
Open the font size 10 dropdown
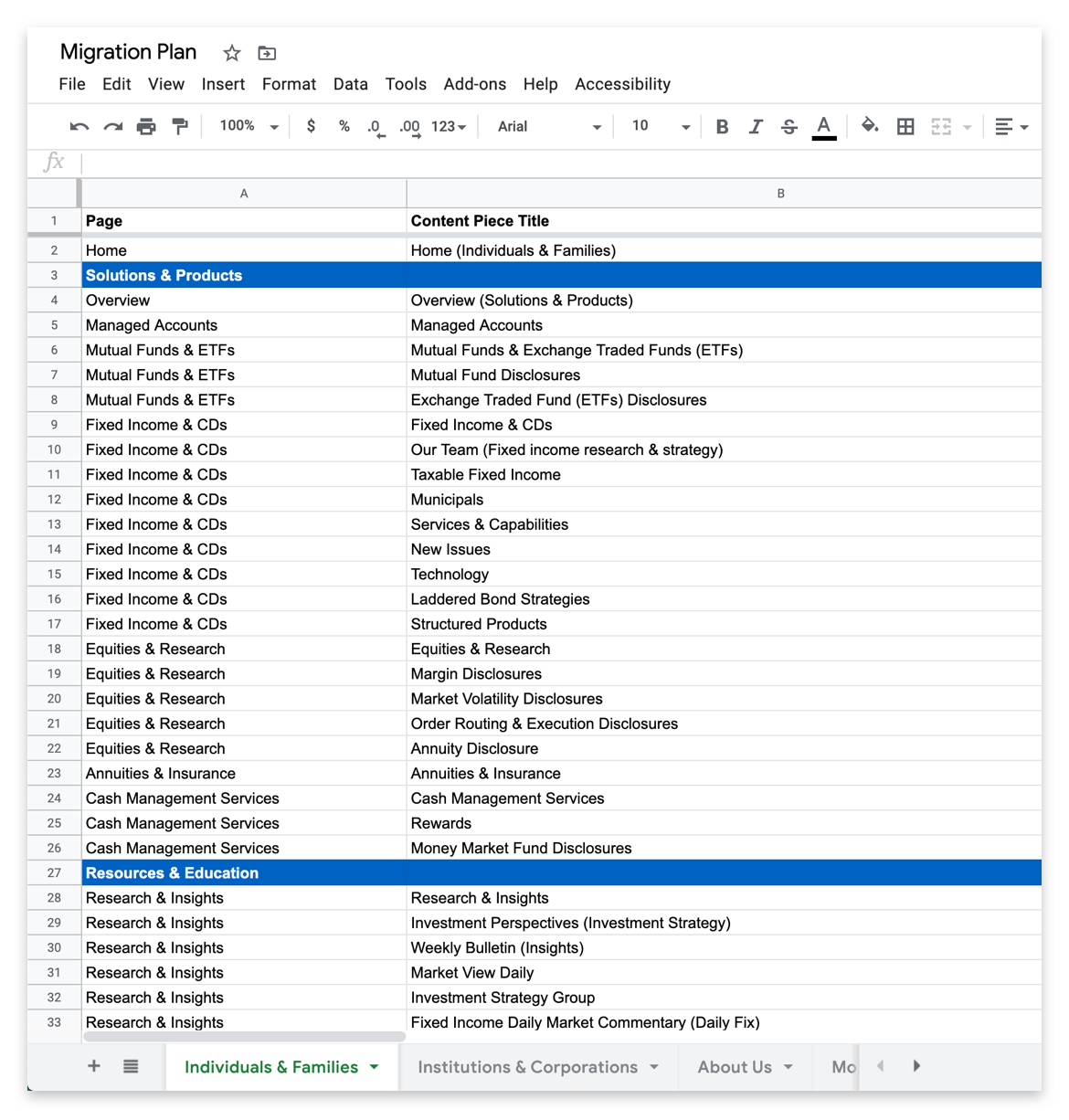pyautogui.click(x=661, y=126)
